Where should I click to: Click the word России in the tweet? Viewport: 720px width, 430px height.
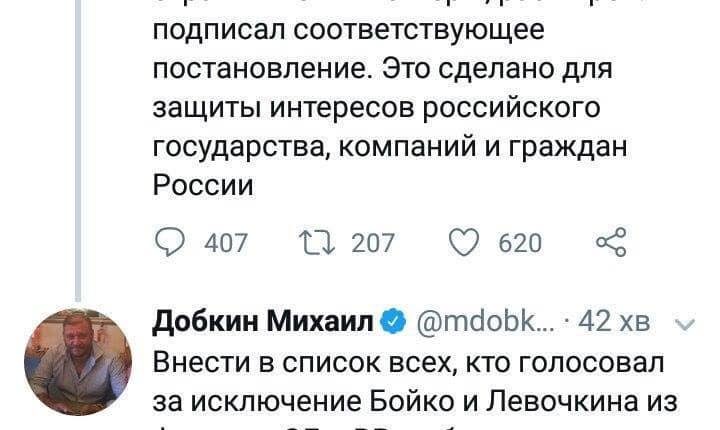coord(203,185)
